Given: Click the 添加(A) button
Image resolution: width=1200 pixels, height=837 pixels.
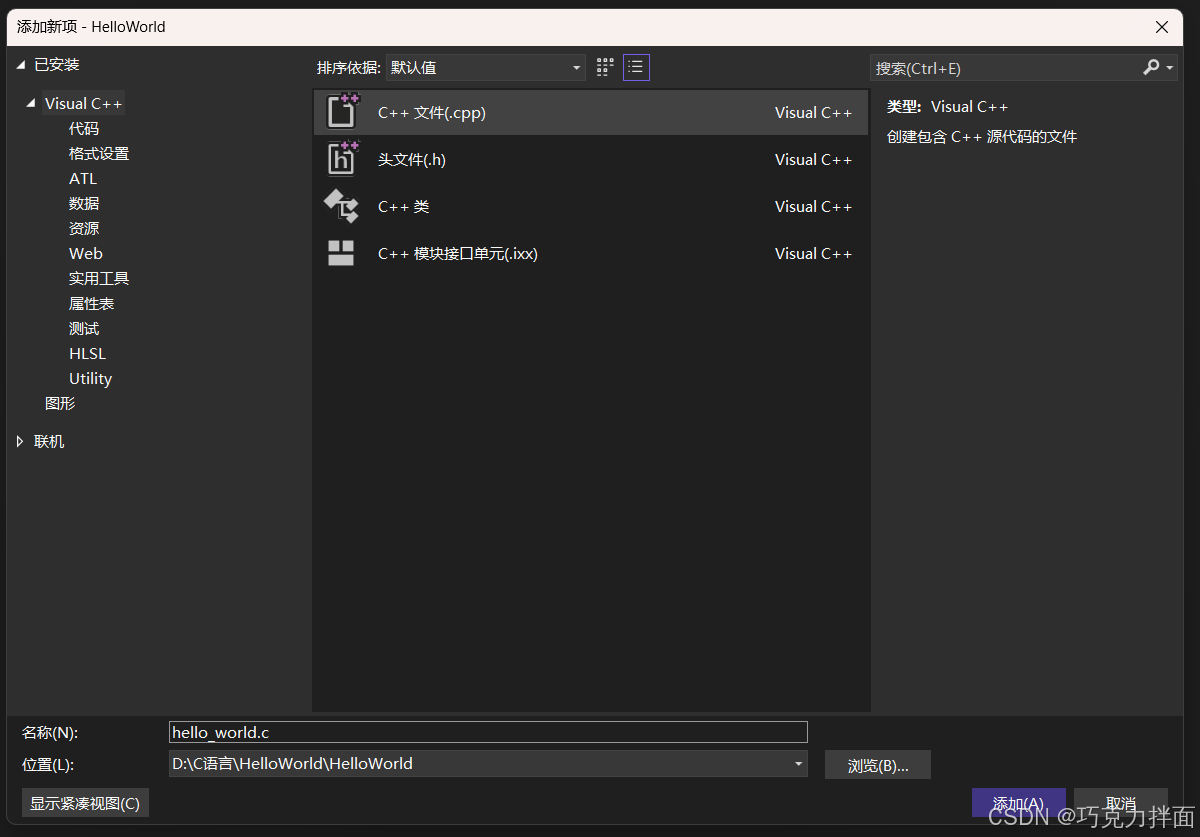Looking at the screenshot, I should 1018,804.
